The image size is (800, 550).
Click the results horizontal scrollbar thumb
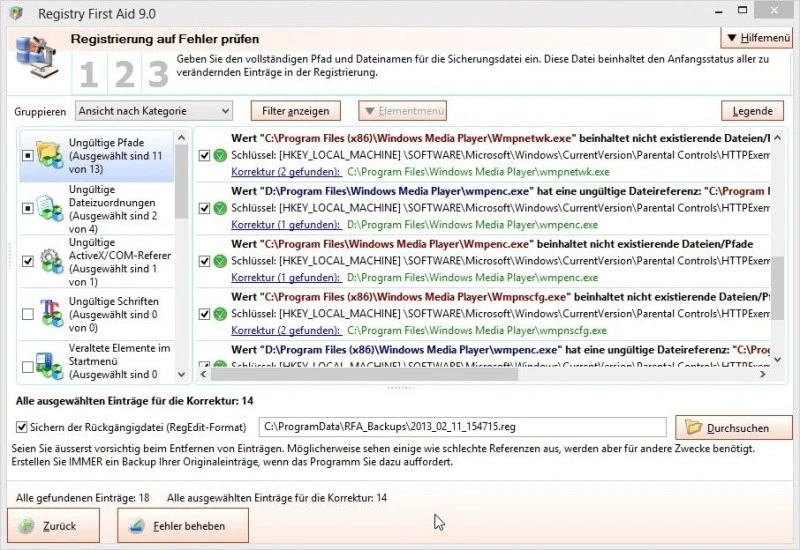tap(364, 374)
